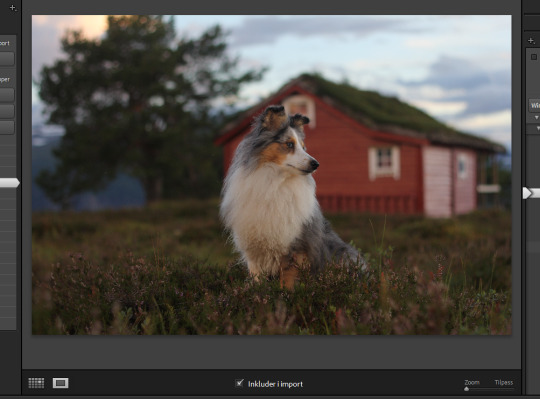This screenshot has width=540, height=399.
Task: Switch to grid view
Action: [x=36, y=383]
